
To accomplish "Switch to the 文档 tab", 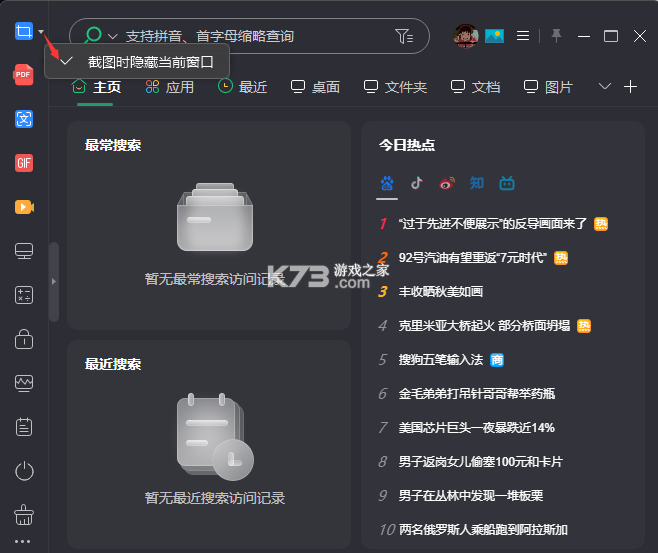I will pyautogui.click(x=475, y=87).
